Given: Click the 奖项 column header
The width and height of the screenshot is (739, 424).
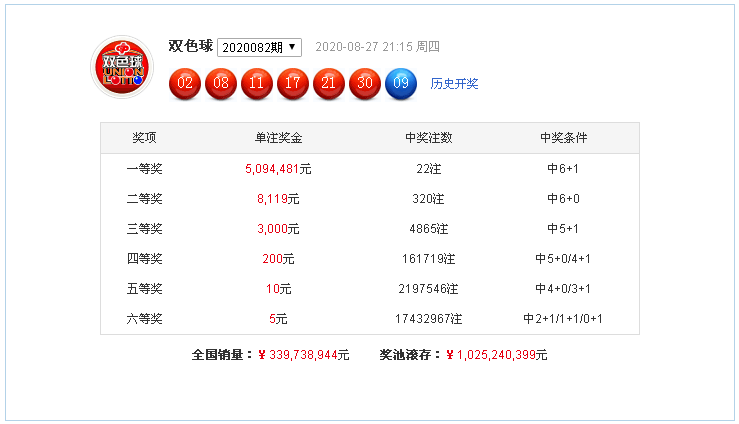Looking at the screenshot, I should click(144, 138).
